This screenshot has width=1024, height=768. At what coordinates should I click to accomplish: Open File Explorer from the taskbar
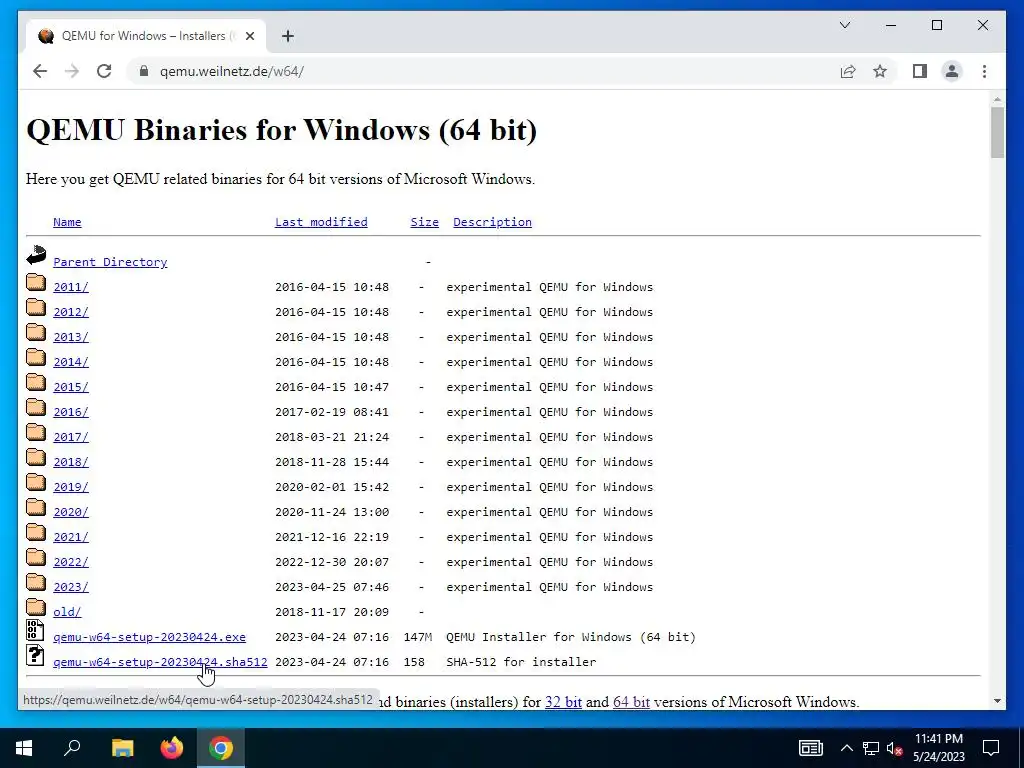(x=122, y=748)
